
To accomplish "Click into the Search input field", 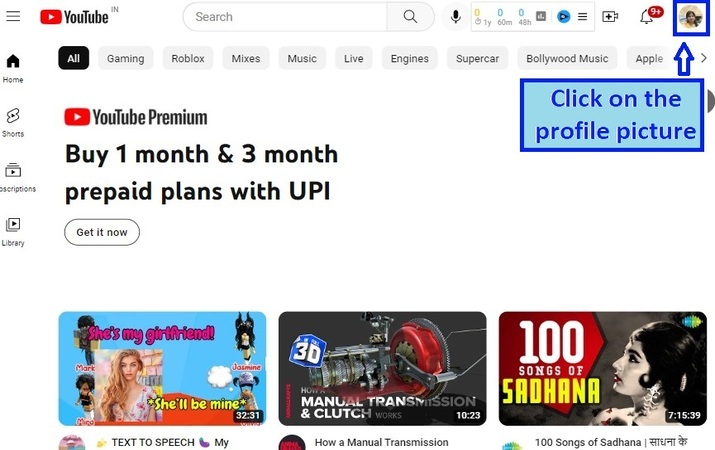I will click(x=285, y=17).
